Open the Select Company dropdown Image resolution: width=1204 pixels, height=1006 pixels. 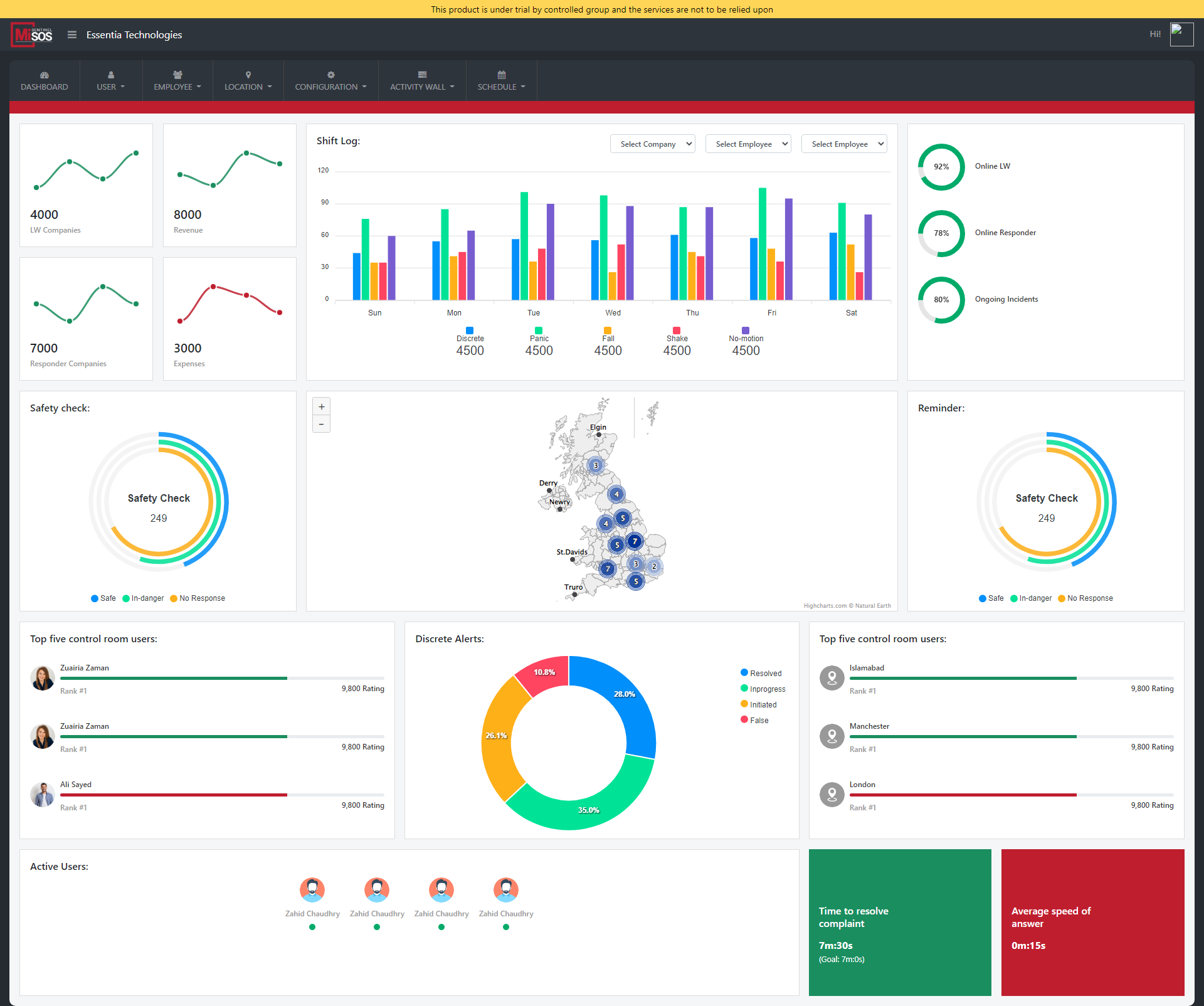point(652,144)
